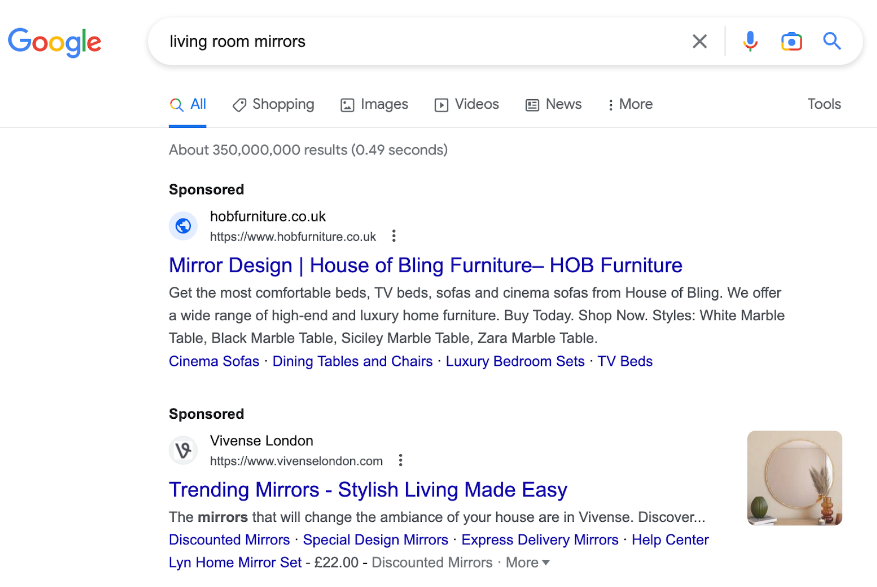Image resolution: width=877 pixels, height=587 pixels.
Task: Open the Cinema Sofas sitelink
Action: (214, 361)
